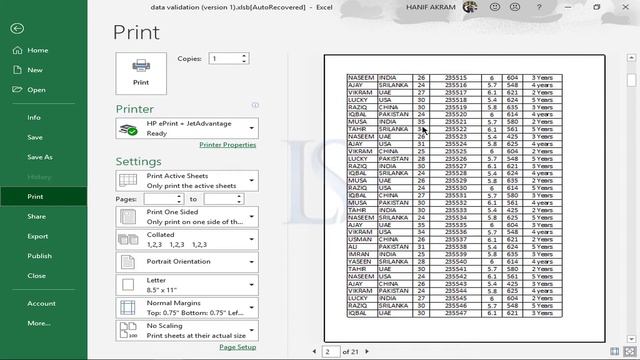Decrease copies with the down spinner
Image resolution: width=640 pixels, height=360 pixels.
pos(244,61)
